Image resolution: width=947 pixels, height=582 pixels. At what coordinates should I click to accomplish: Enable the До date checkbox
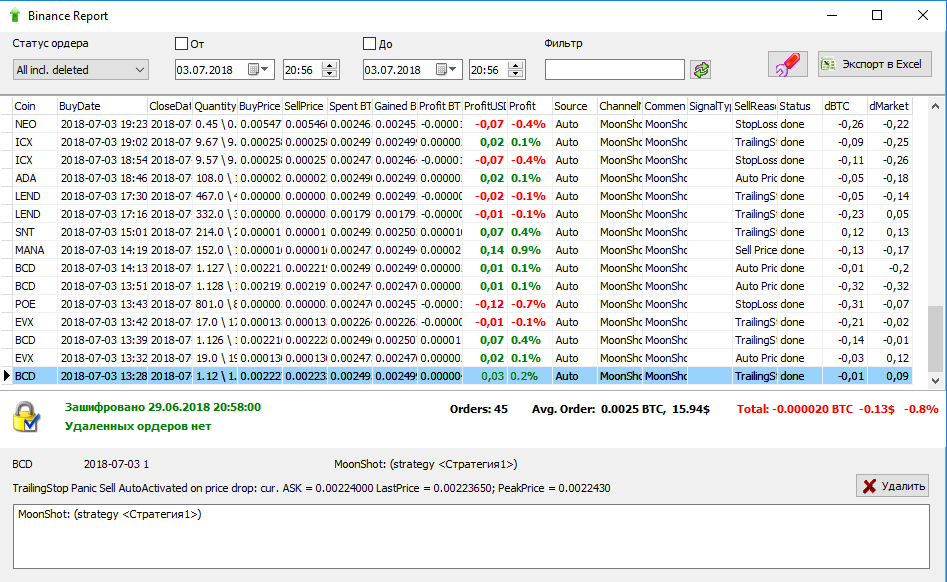point(369,43)
